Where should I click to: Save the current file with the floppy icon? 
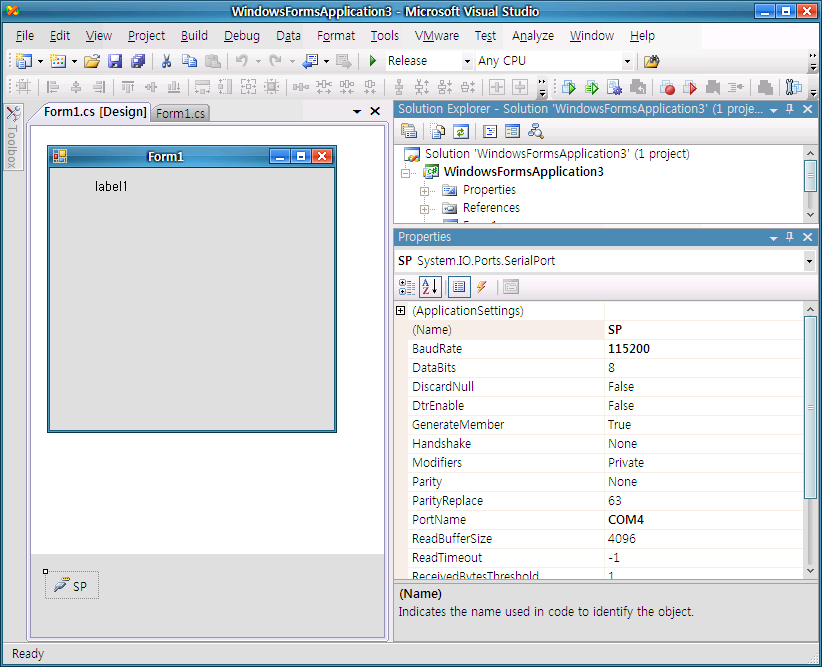(115, 61)
